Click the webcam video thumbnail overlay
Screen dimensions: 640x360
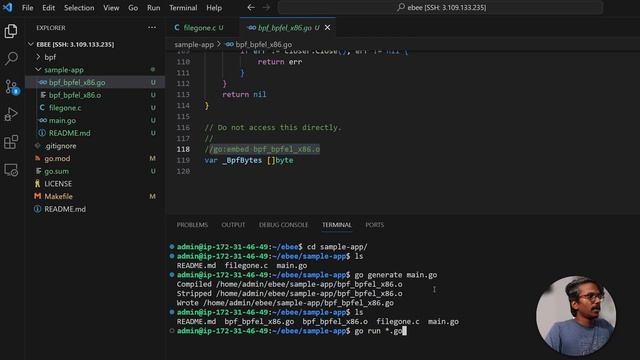pos(576,316)
